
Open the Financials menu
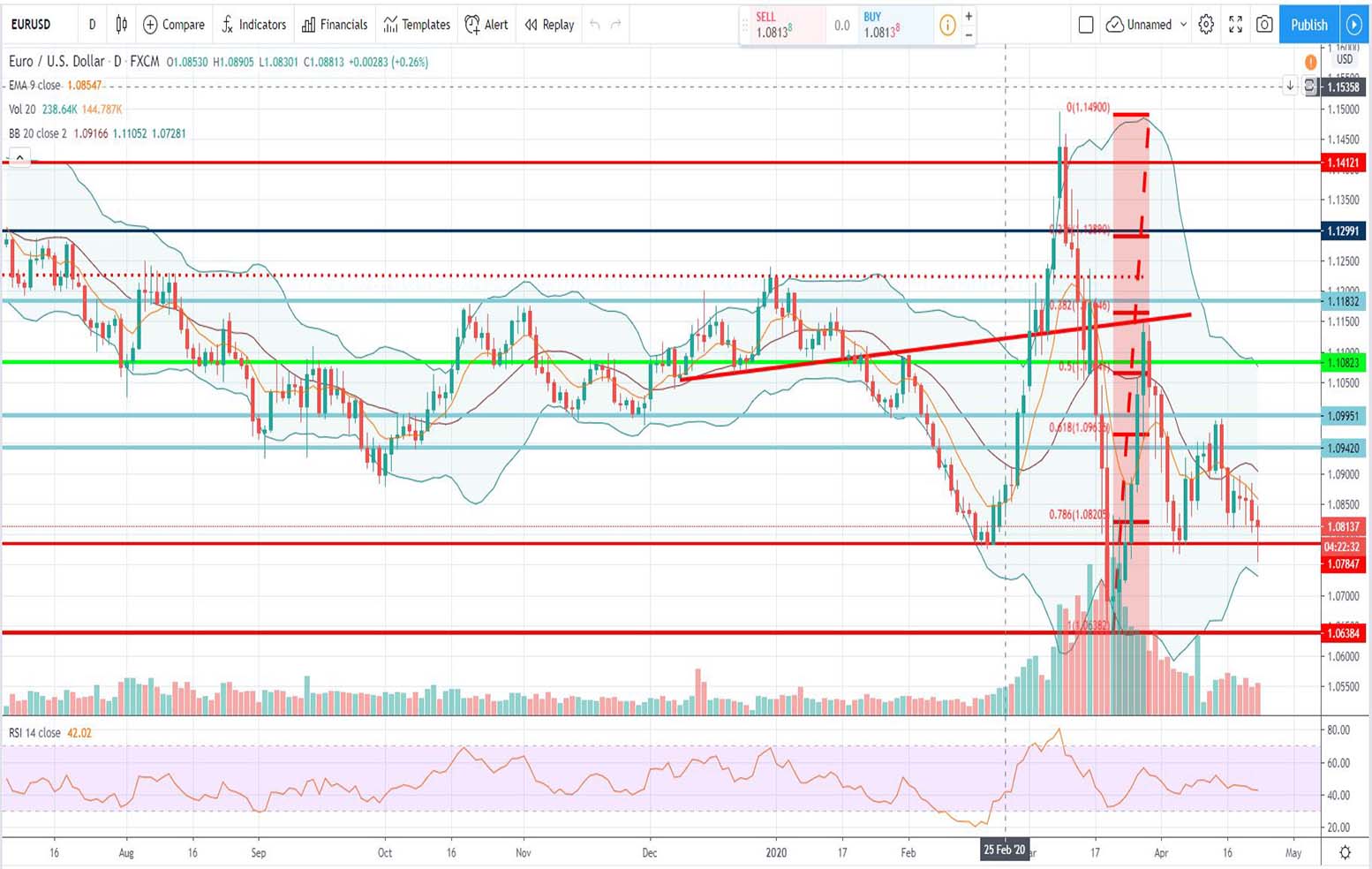point(335,25)
